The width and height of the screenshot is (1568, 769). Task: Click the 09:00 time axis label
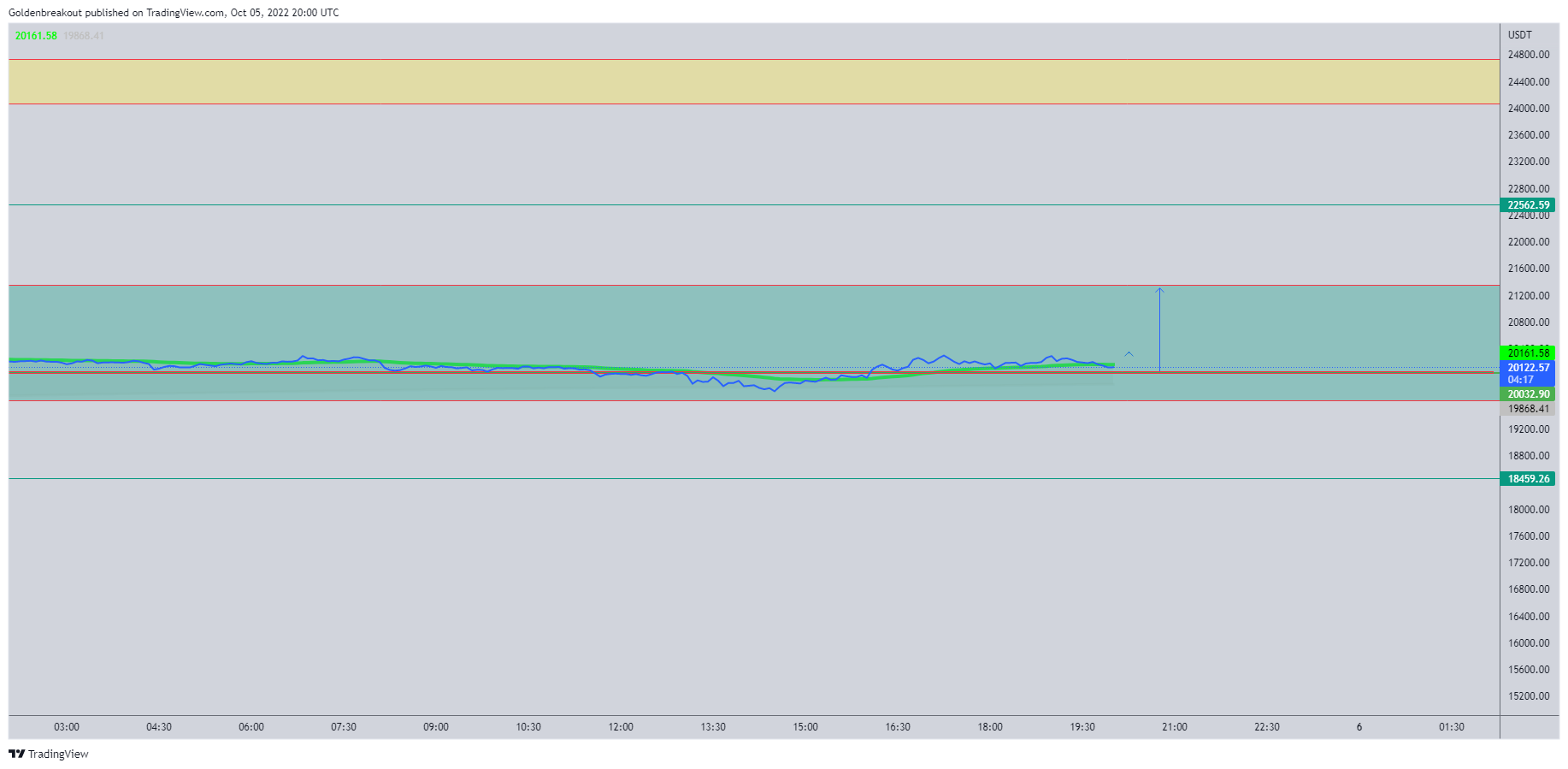[x=436, y=727]
